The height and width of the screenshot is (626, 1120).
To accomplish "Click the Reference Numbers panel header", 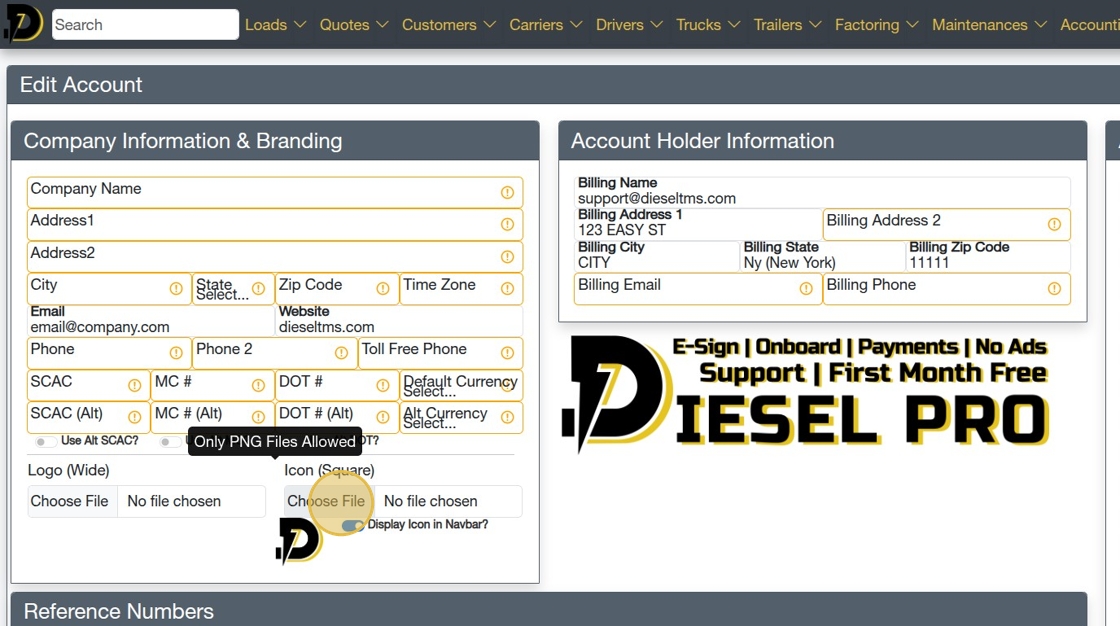I will pos(549,610).
